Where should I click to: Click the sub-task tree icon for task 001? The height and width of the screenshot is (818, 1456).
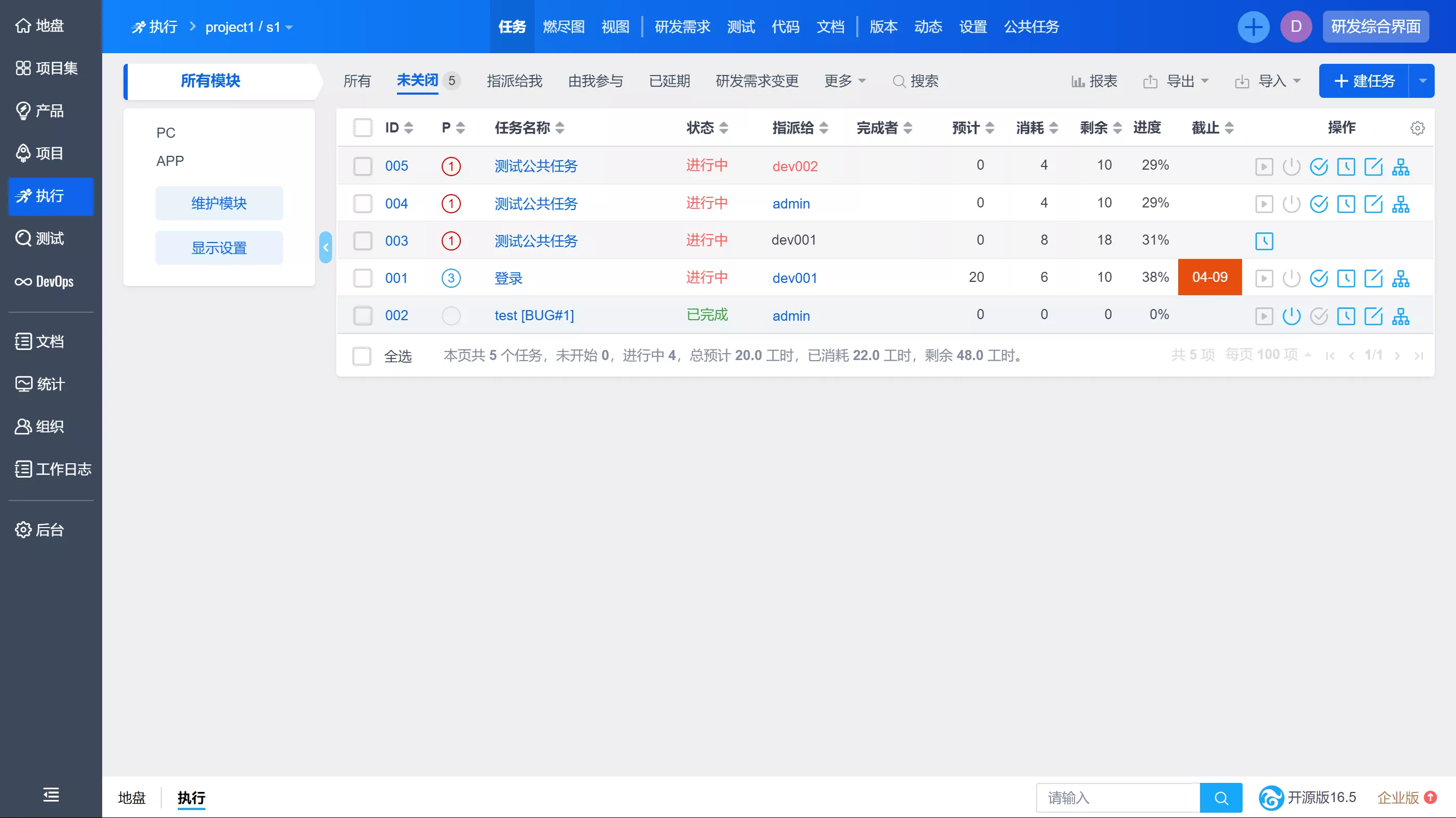pos(1401,279)
